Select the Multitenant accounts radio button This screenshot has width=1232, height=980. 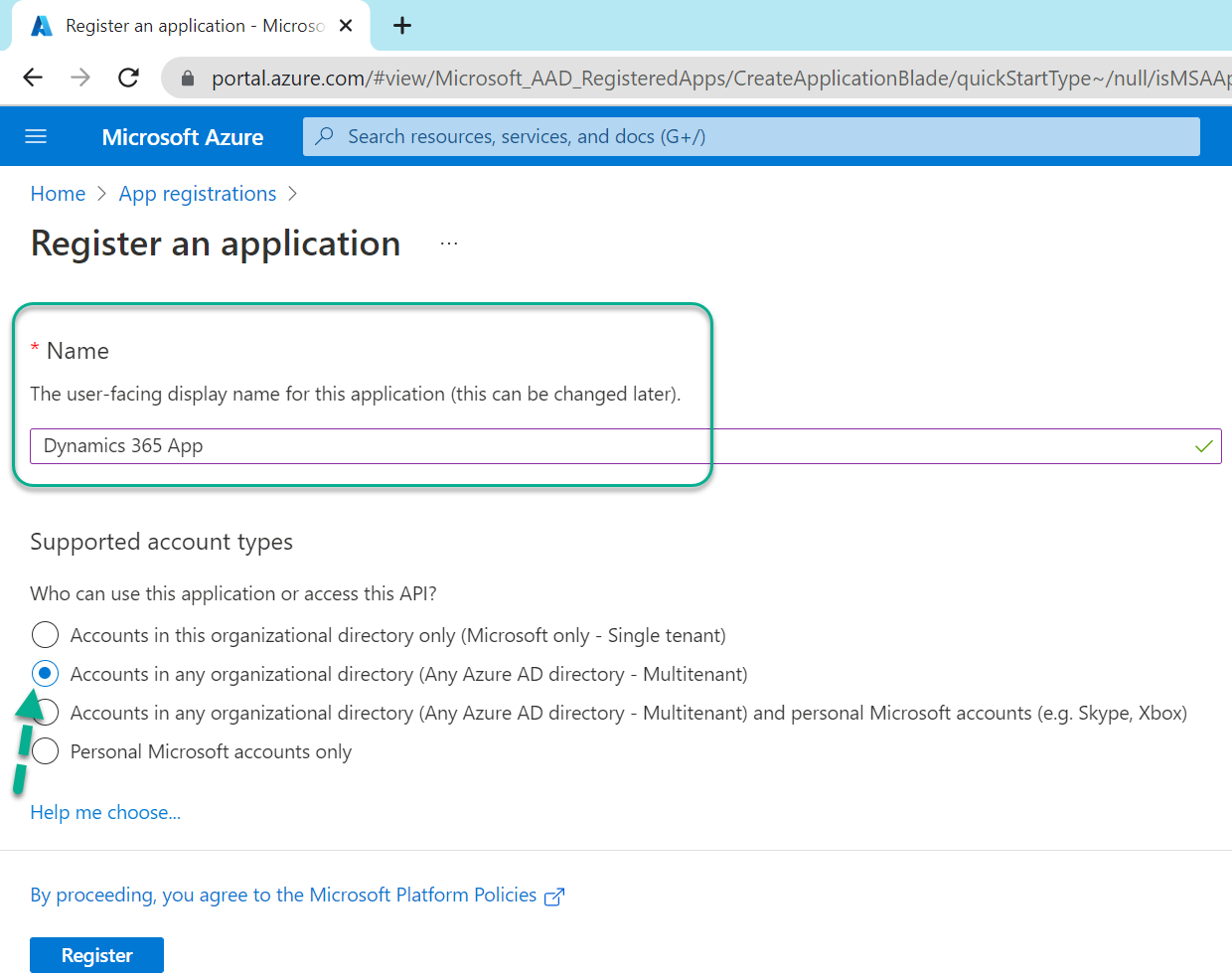pos(45,673)
